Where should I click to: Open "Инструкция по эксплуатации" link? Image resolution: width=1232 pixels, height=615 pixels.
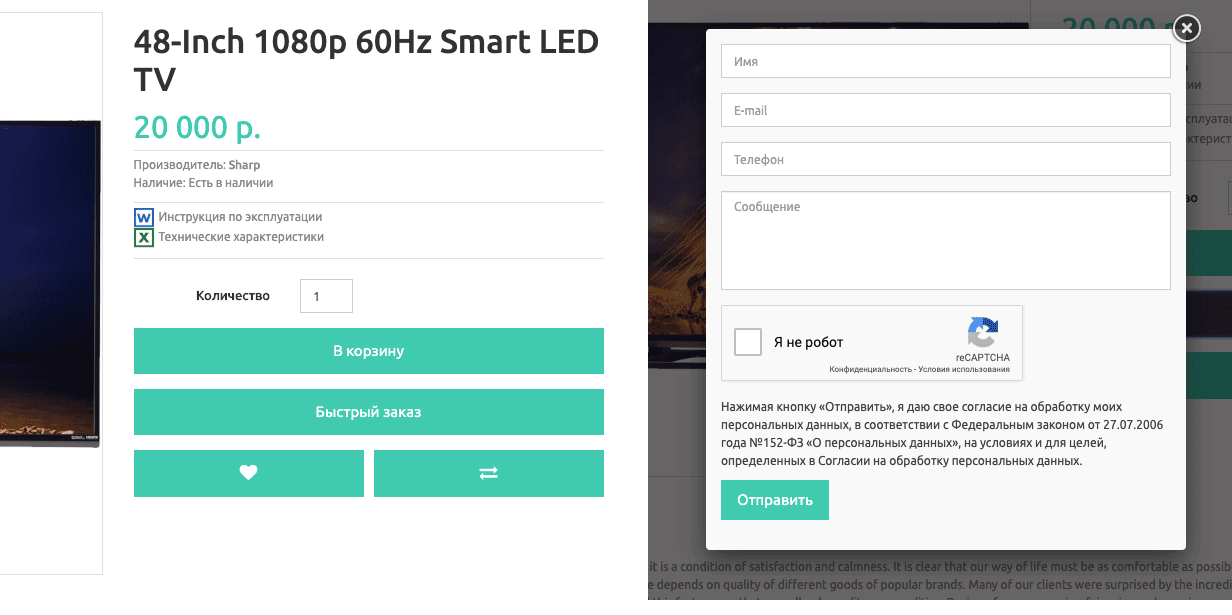click(x=240, y=217)
